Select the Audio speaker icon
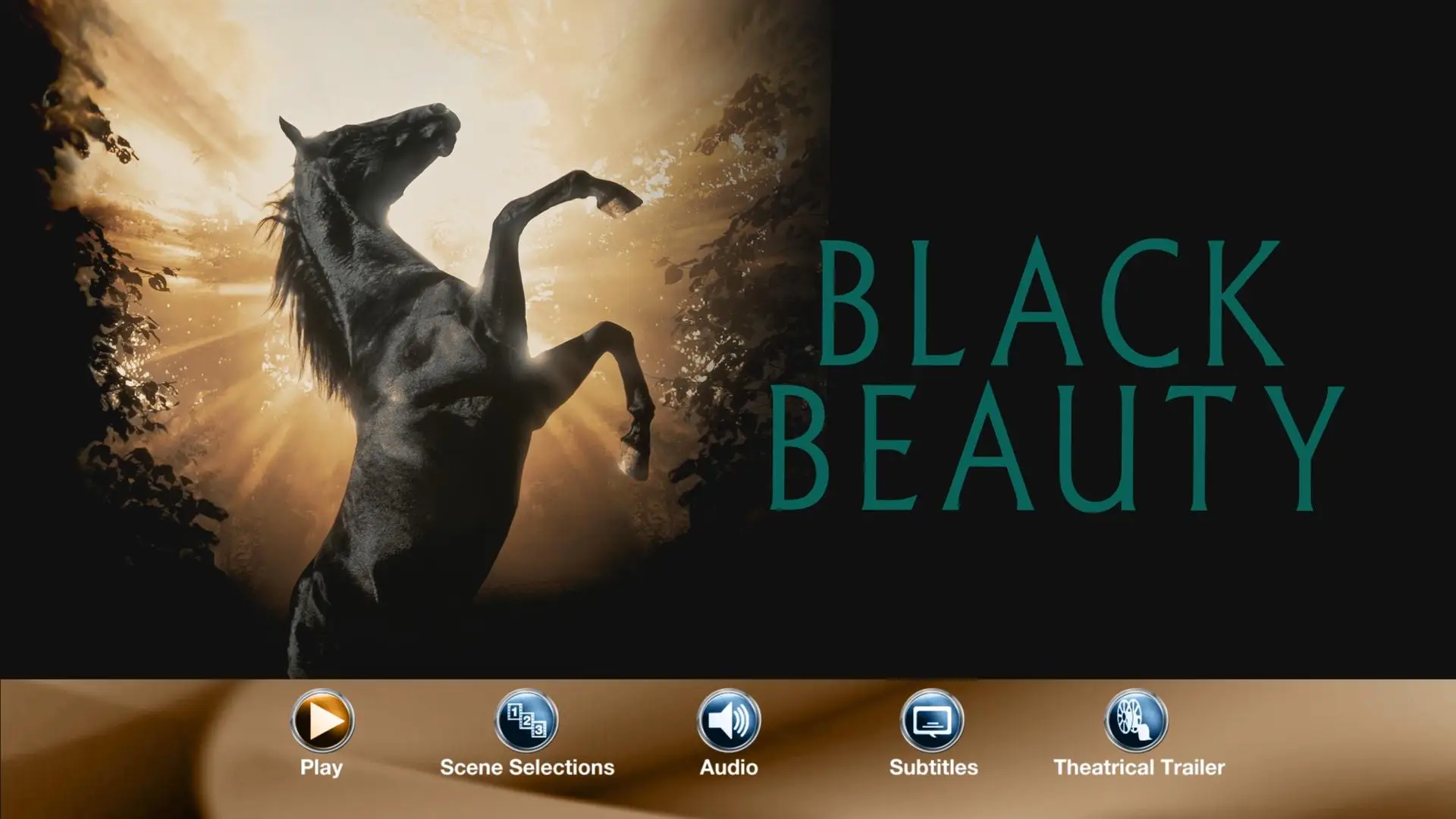 (729, 720)
